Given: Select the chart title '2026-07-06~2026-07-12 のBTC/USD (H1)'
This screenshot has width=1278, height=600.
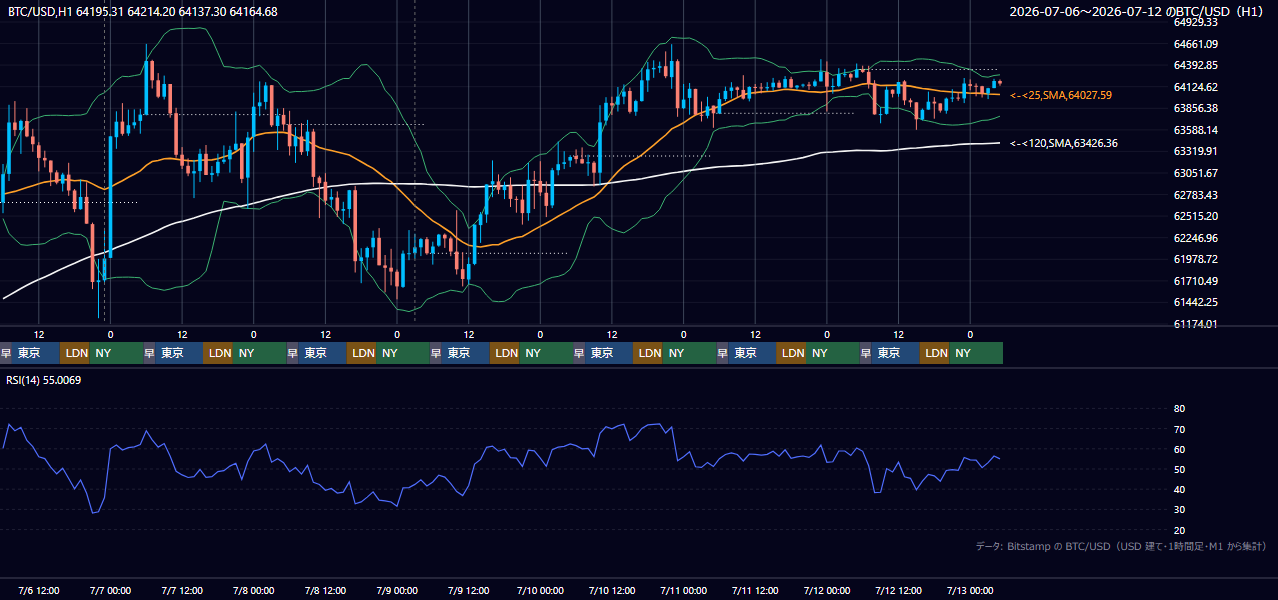Looking at the screenshot, I should pos(1138,11).
